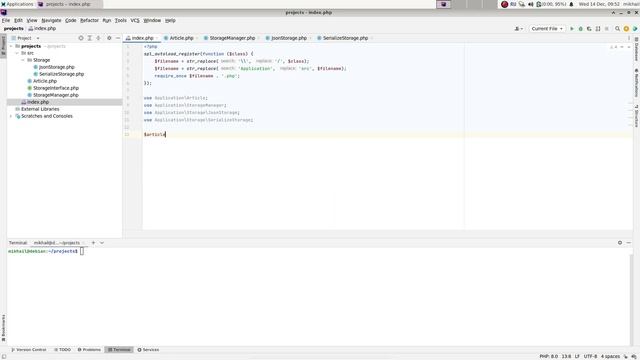This screenshot has height=360, width=640.
Task: Collapse all icon in Project panel header
Action: click(98, 38)
